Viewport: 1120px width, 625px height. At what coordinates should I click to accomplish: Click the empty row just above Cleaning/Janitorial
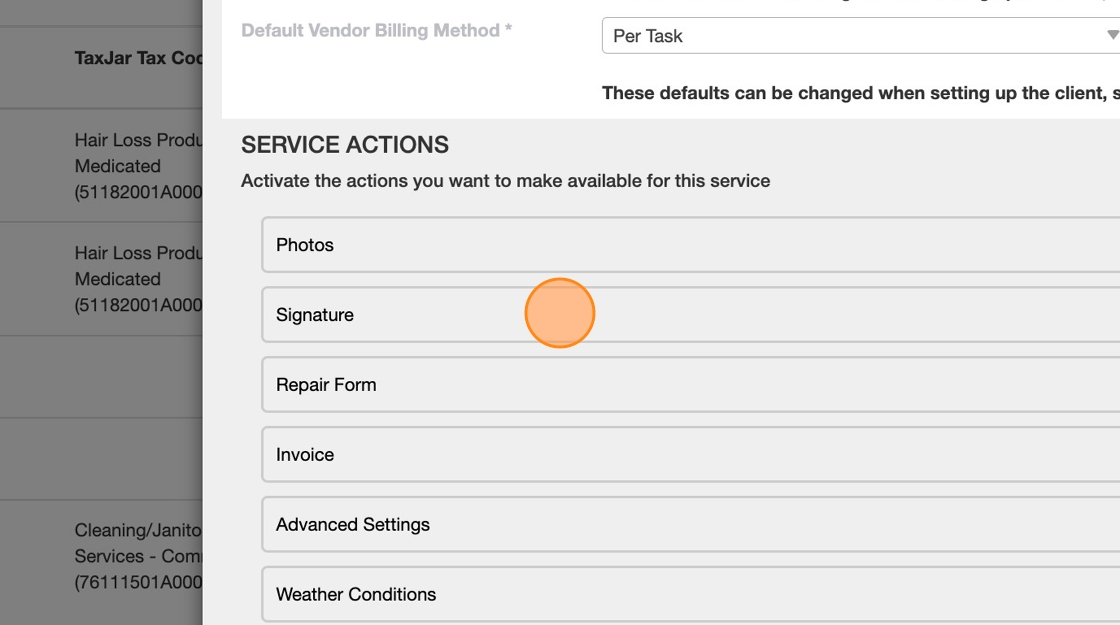(x=100, y=459)
